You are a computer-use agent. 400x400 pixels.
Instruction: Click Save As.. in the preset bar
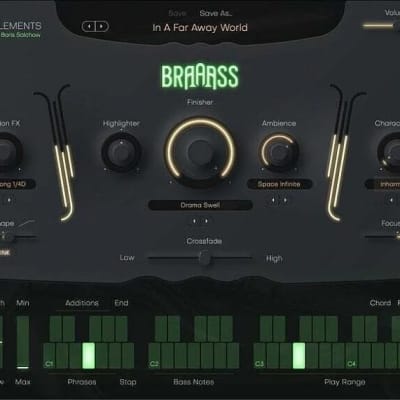pos(216,13)
